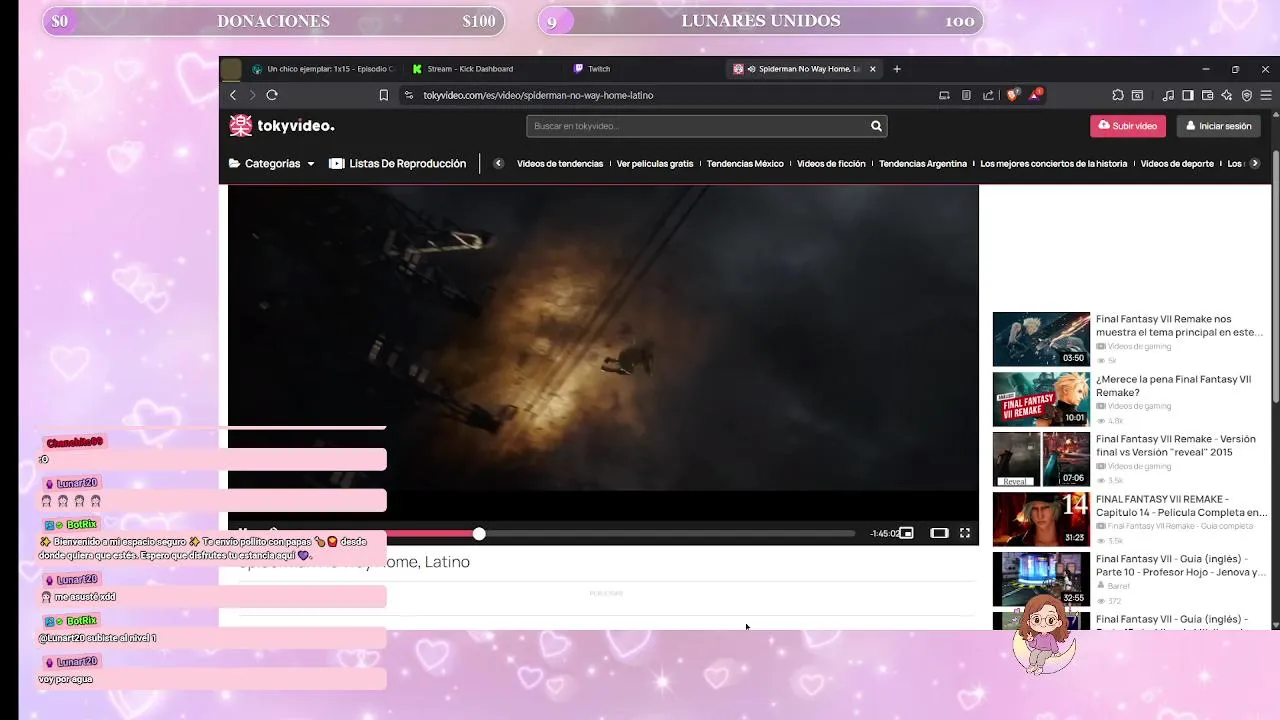1280x720 pixels.
Task: Seek on the unplayed grey progress bar
Action: [x=670, y=534]
